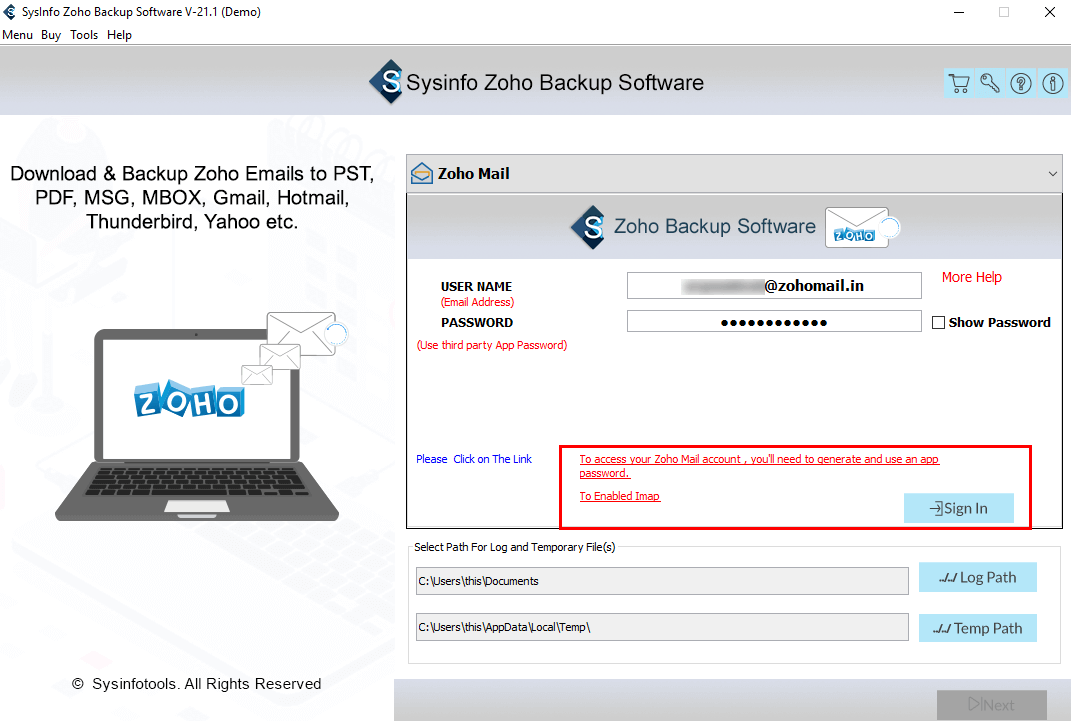
Task: Click the Log Path button
Action: coord(977,578)
